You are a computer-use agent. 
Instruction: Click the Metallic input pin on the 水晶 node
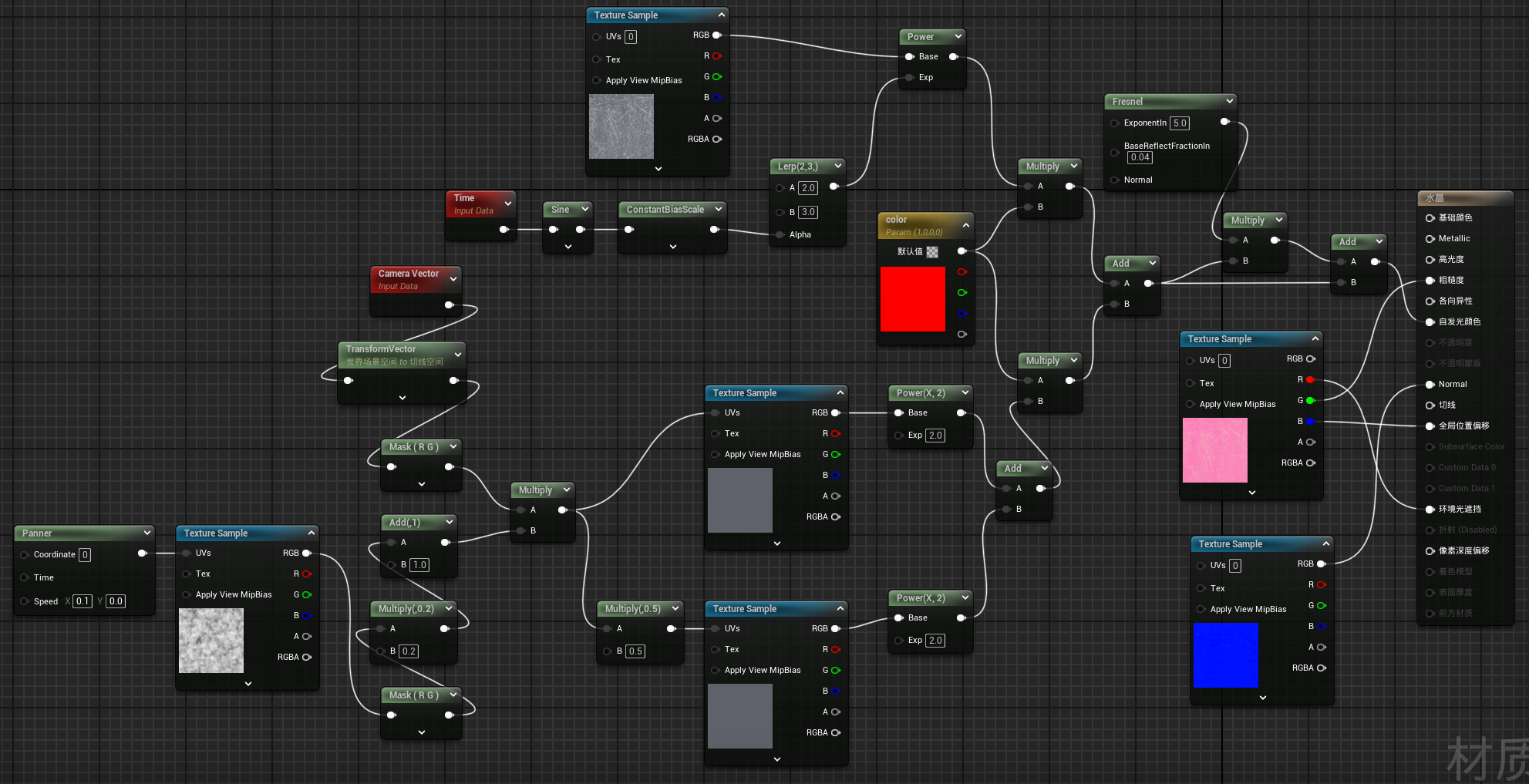pos(1430,239)
